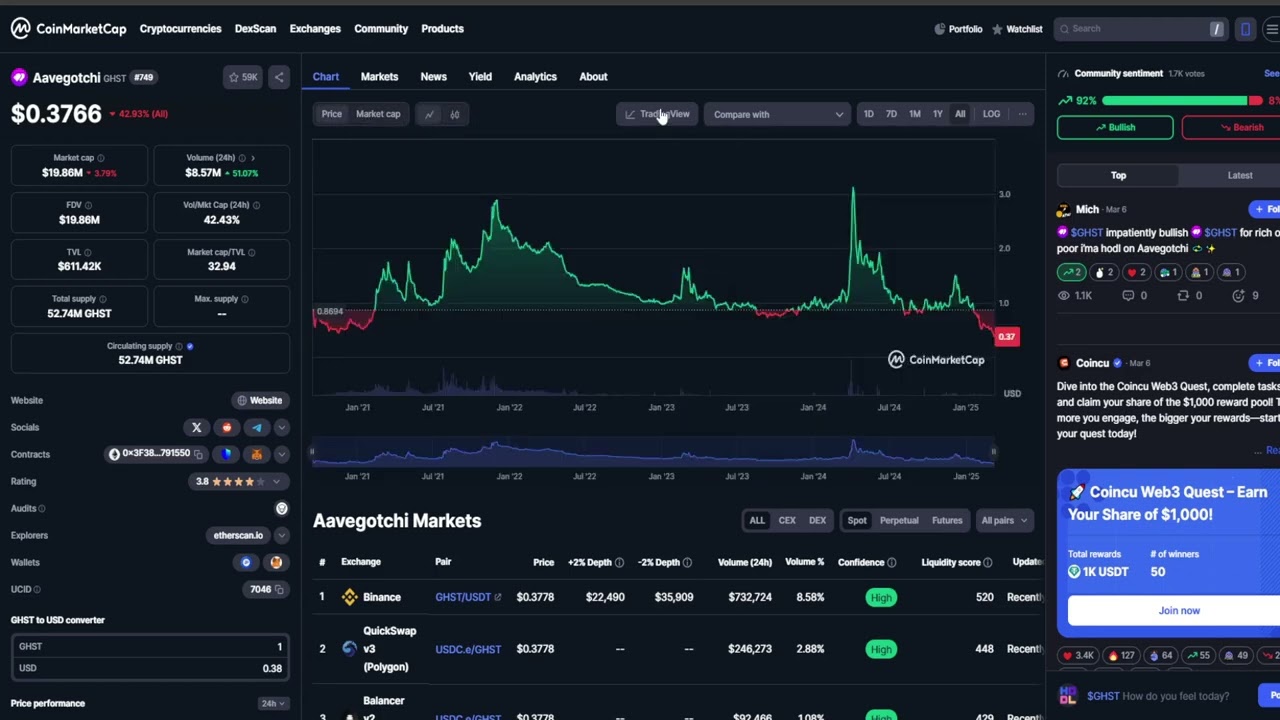The height and width of the screenshot is (720, 1280).
Task: Repost Mich's post
Action: point(1189,296)
